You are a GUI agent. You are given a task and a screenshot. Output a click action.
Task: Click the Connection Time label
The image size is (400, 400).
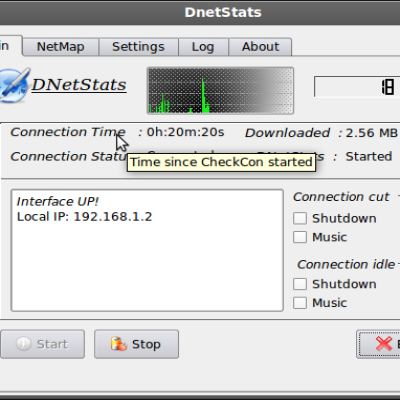[x=68, y=132]
